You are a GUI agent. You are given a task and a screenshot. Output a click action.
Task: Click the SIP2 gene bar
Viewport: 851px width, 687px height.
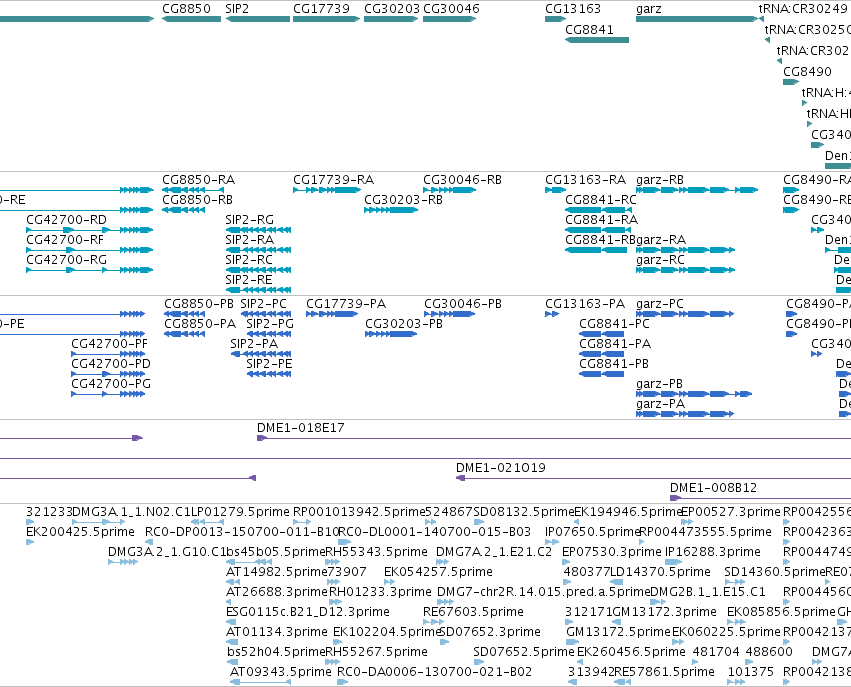[x=258, y=19]
